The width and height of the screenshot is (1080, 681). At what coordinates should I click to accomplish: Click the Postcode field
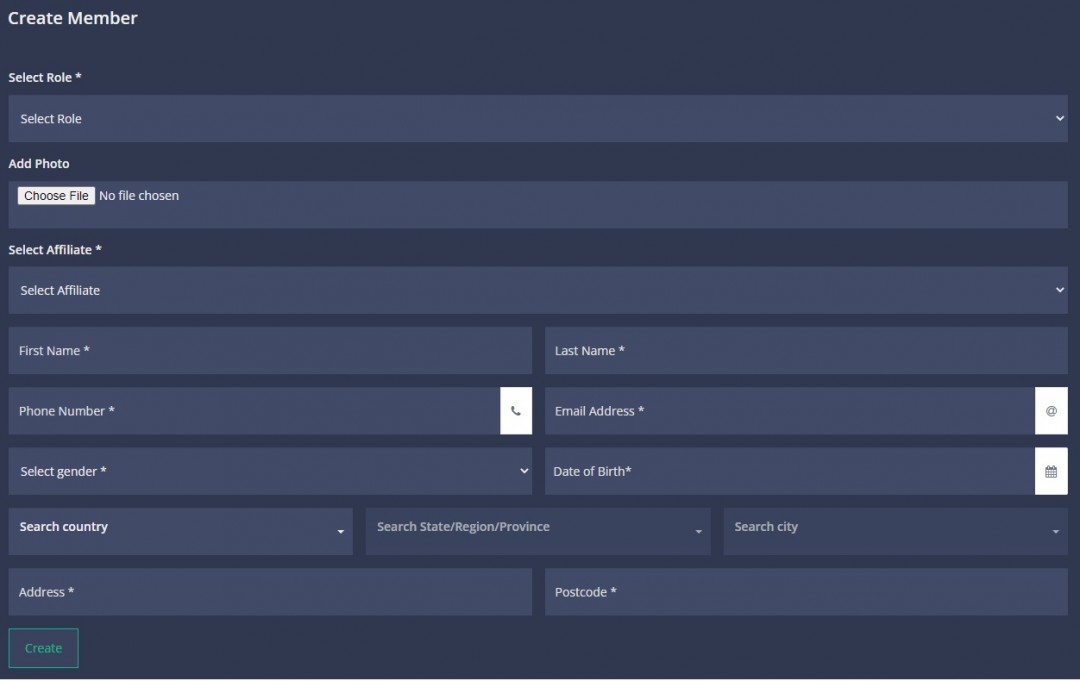click(806, 592)
